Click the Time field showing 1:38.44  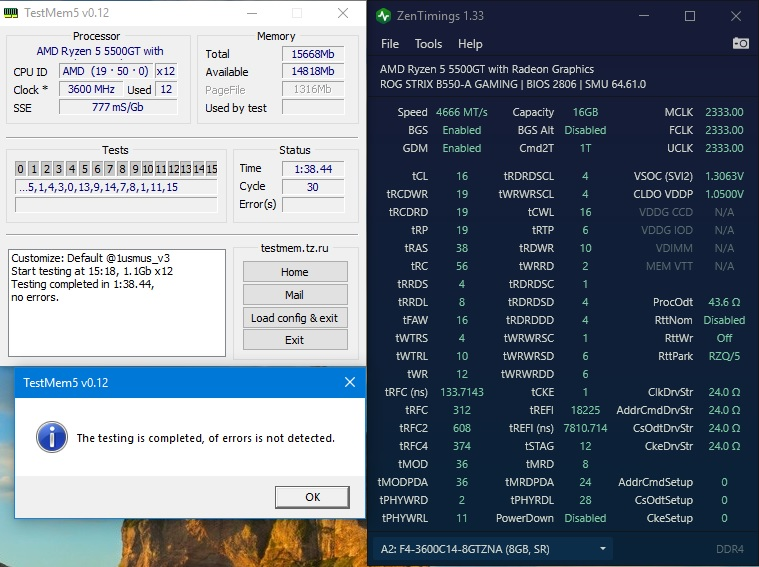pos(313,169)
